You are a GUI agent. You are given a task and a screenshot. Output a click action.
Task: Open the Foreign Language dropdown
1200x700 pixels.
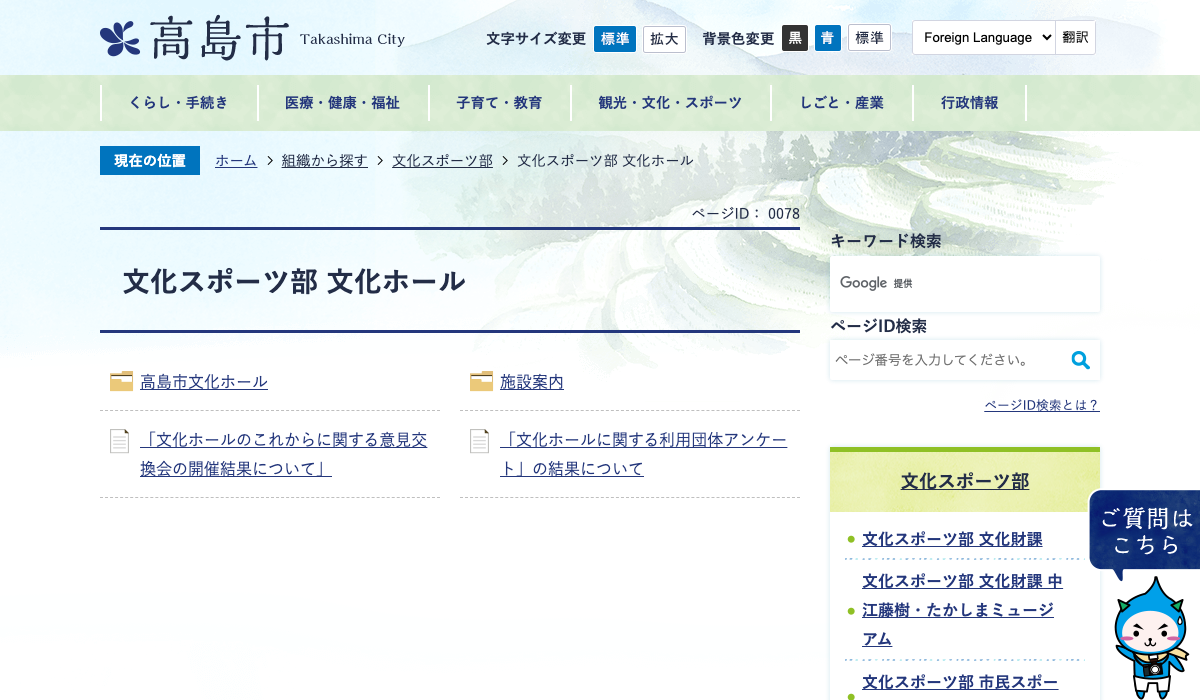pos(984,37)
